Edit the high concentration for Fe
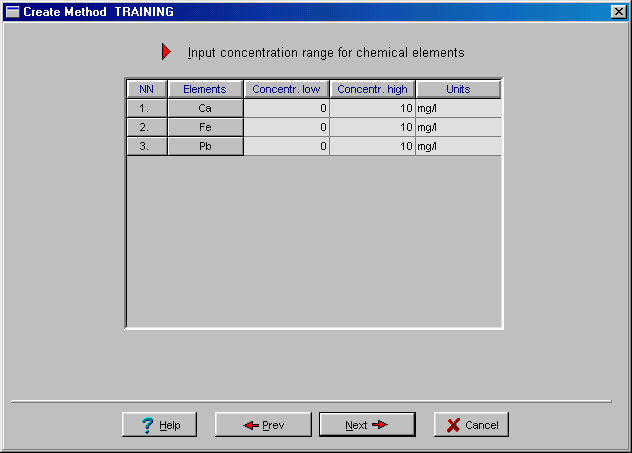Viewport: 632px width, 453px height. coord(372,127)
